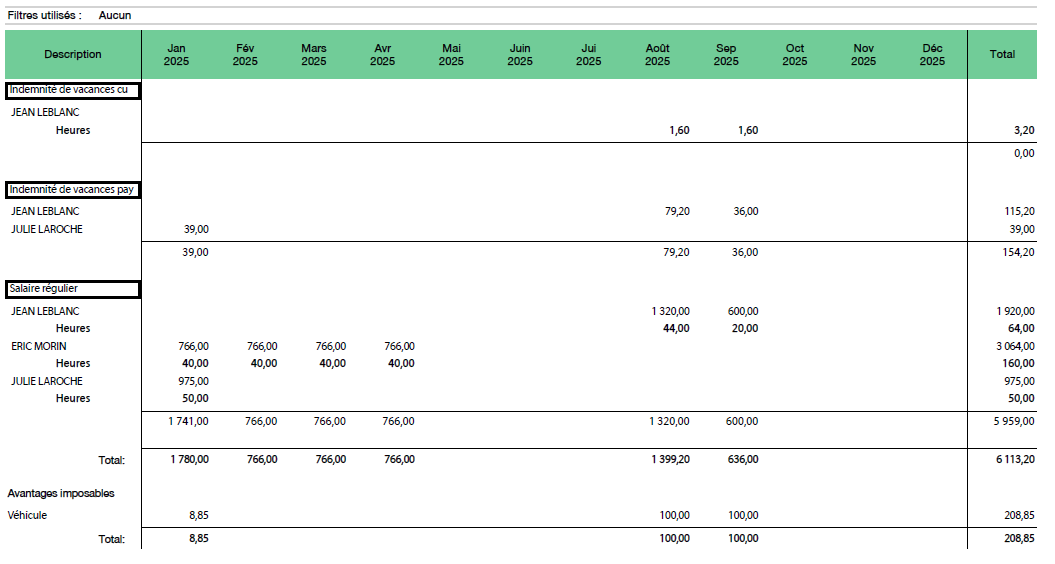The image size is (1055, 564).
Task: Click the 'Mars 2025' column header
Action: tap(314, 55)
